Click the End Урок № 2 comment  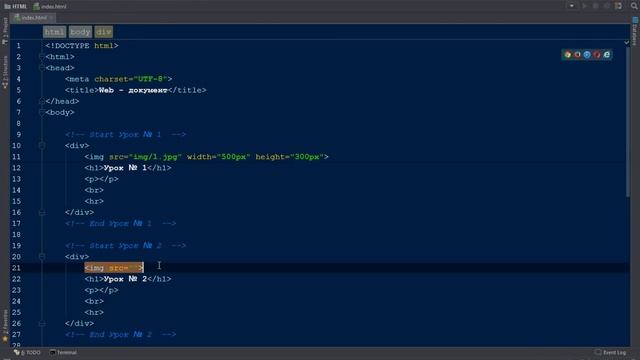pyautogui.click(x=120, y=334)
